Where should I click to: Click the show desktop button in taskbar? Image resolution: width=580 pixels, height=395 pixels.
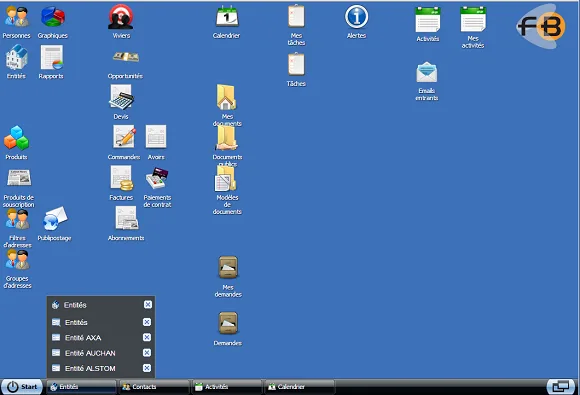[561, 387]
